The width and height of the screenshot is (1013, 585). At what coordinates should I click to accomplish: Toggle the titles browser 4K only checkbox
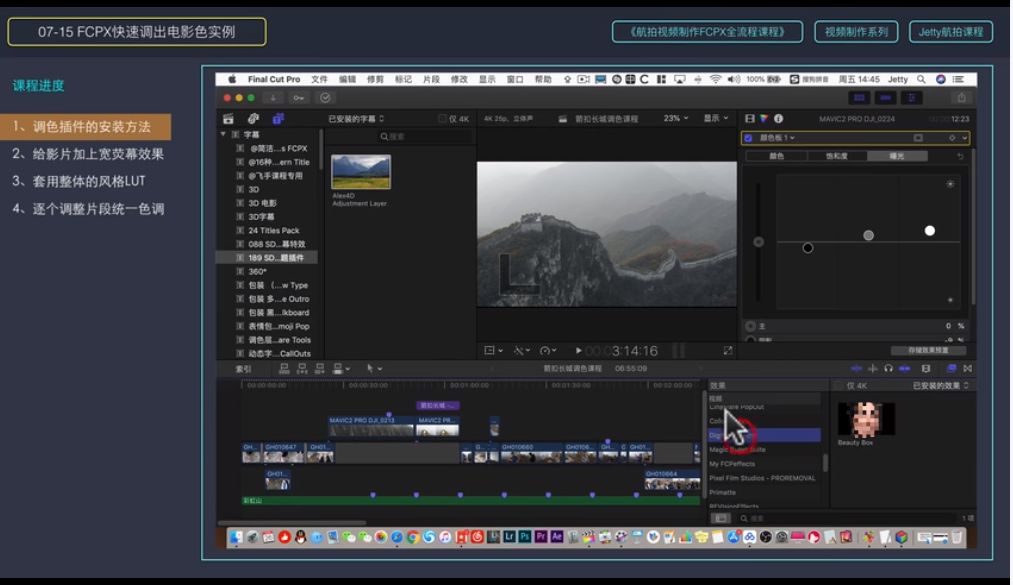tap(443, 119)
